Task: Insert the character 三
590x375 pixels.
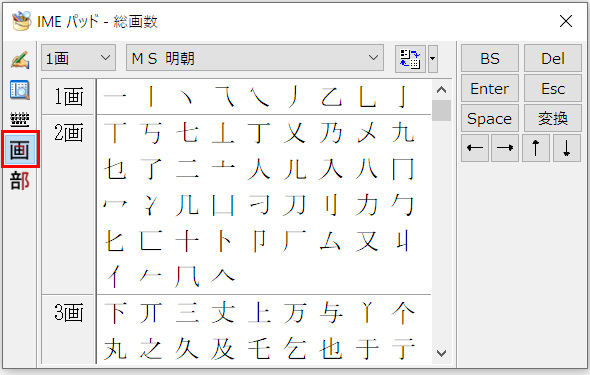Action: coord(187,313)
